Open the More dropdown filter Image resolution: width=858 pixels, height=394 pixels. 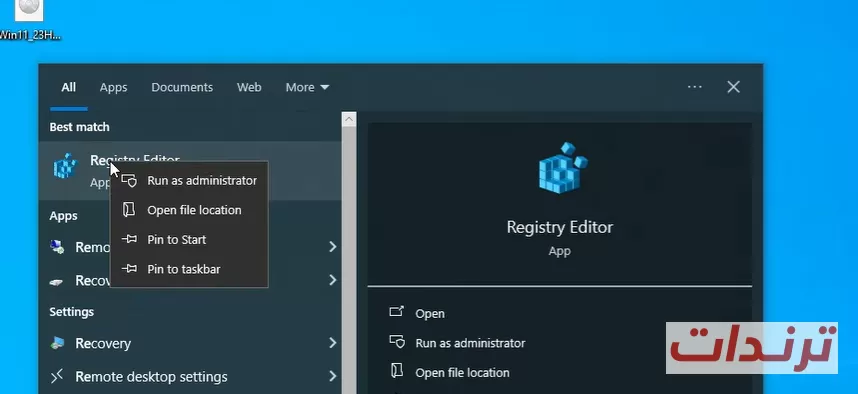(x=307, y=88)
